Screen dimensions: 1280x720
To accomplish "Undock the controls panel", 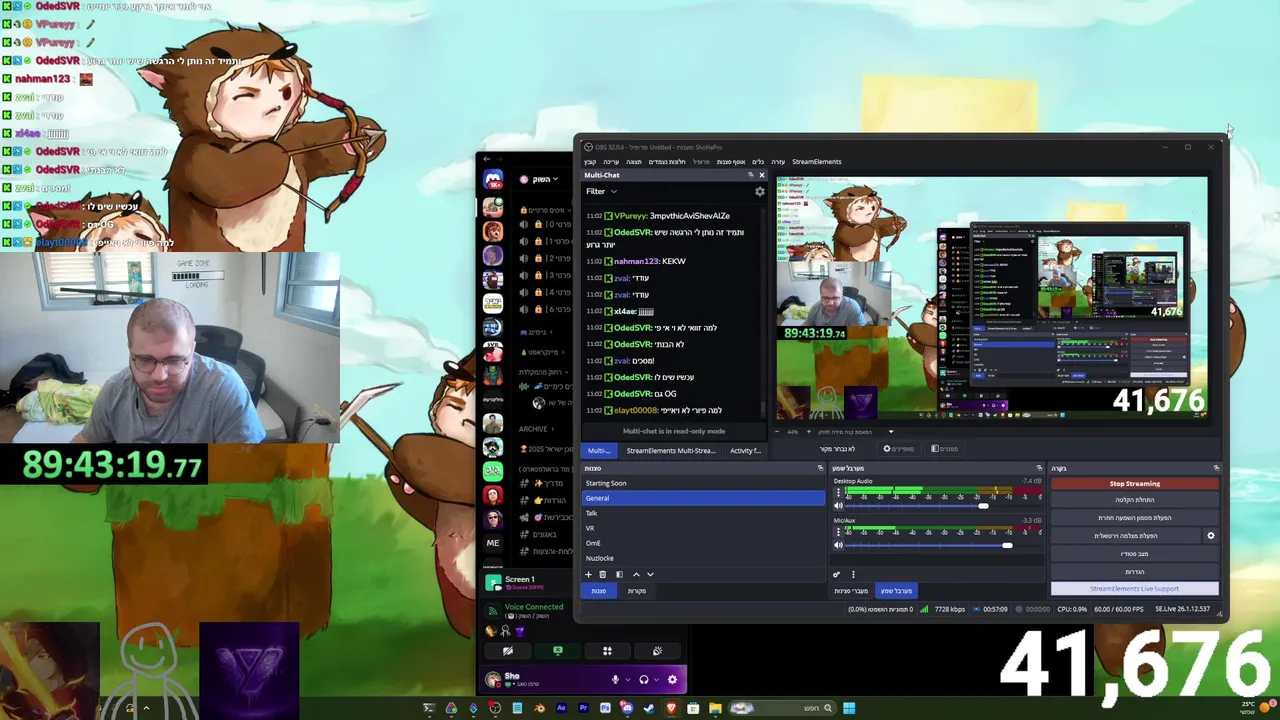I will pyautogui.click(x=1216, y=468).
